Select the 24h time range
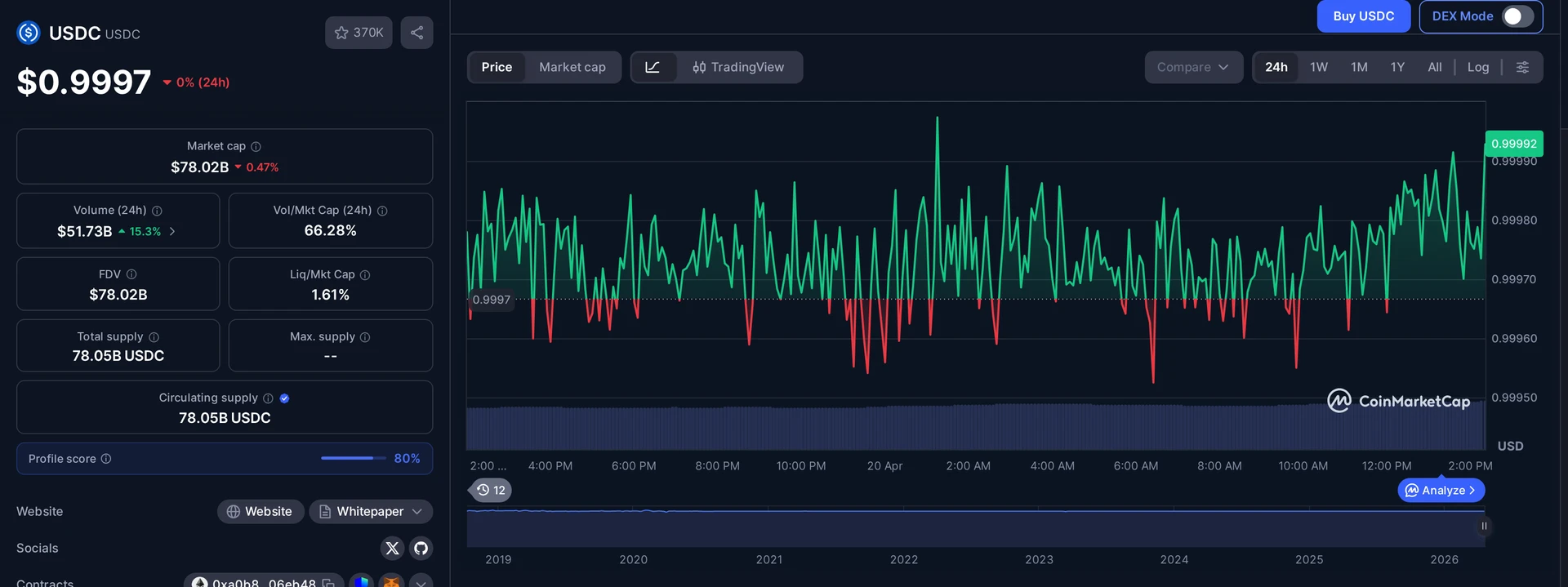Image resolution: width=1568 pixels, height=587 pixels. coord(1276,67)
